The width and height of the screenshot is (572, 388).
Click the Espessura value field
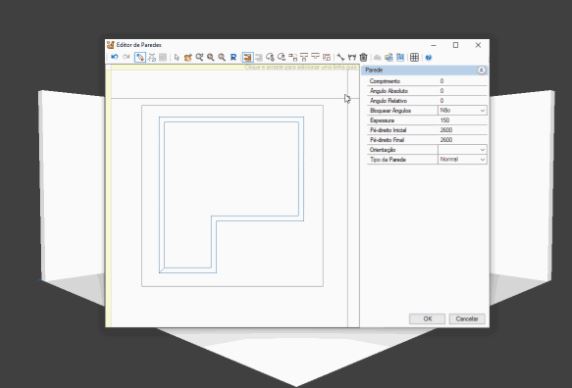pyautogui.click(x=462, y=120)
